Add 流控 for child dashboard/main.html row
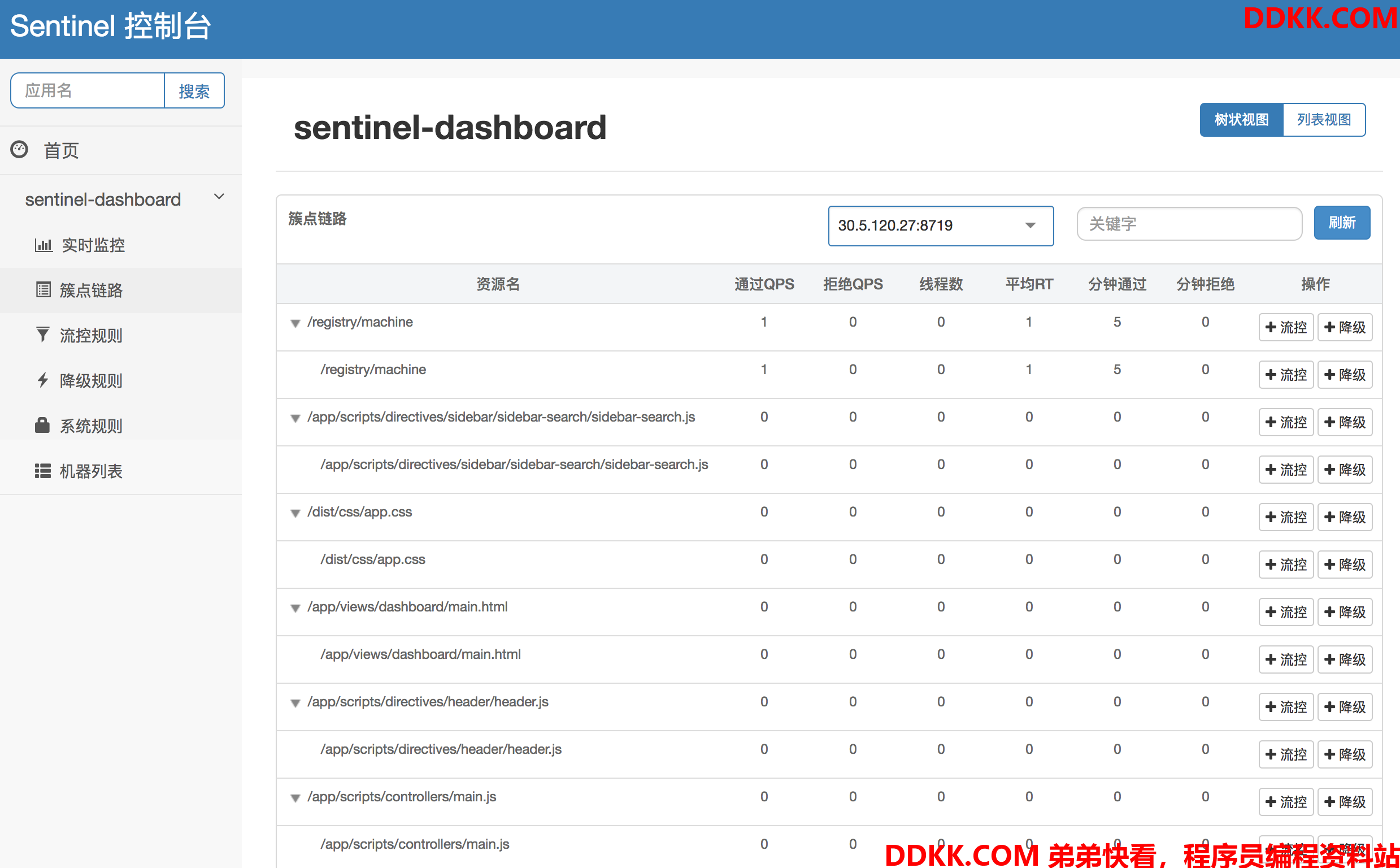The width and height of the screenshot is (1400, 868). tap(1286, 659)
